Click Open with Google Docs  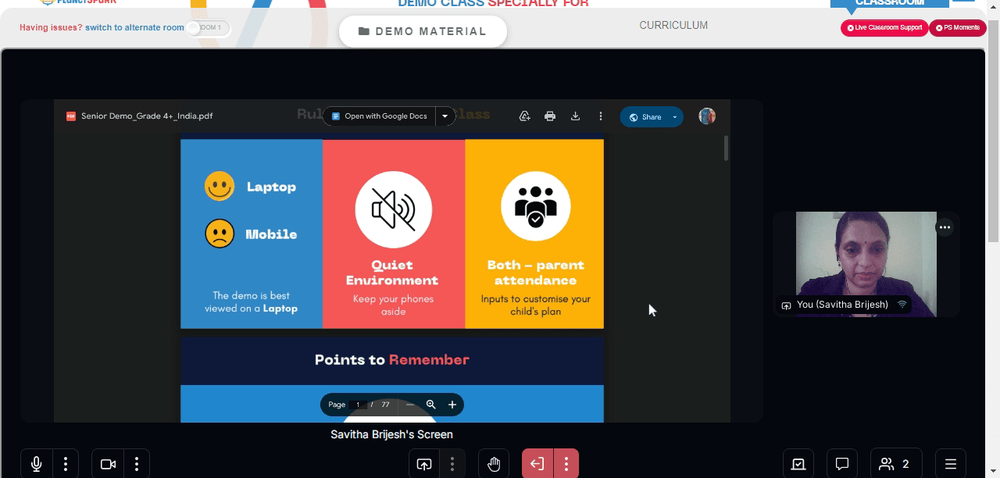coord(379,117)
